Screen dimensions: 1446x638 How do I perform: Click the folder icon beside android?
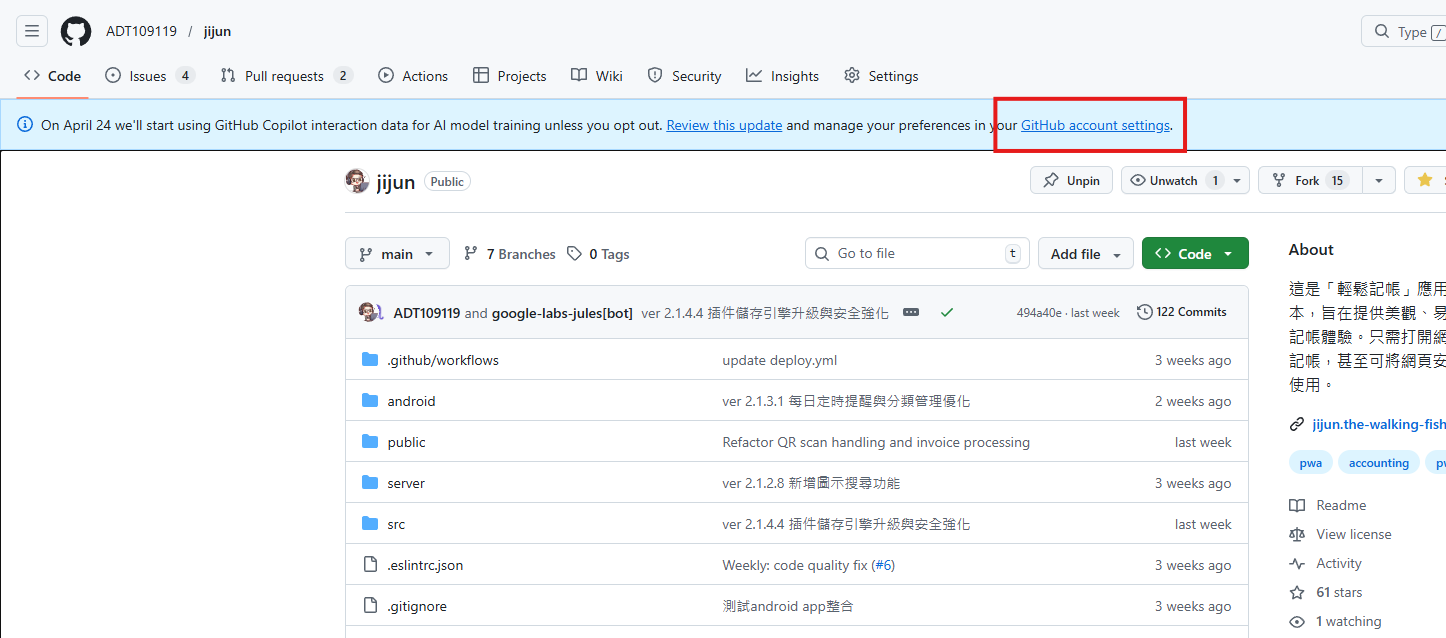pyautogui.click(x=370, y=401)
